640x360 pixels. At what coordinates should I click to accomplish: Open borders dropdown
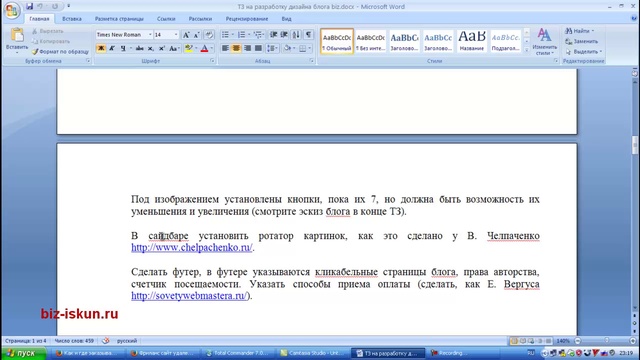click(x=309, y=48)
